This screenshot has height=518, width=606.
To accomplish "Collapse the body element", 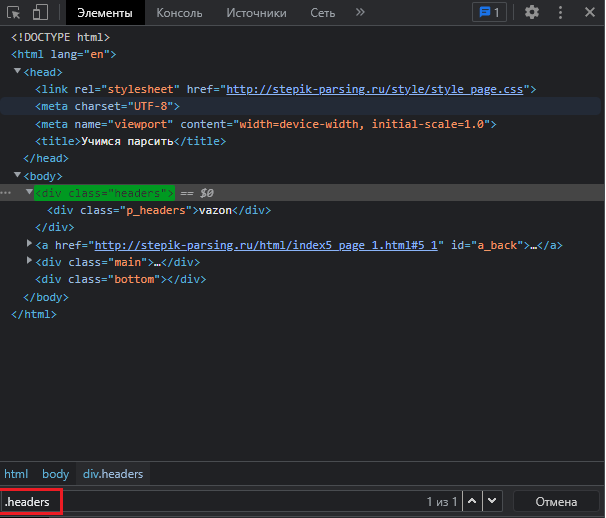I will 18,175.
